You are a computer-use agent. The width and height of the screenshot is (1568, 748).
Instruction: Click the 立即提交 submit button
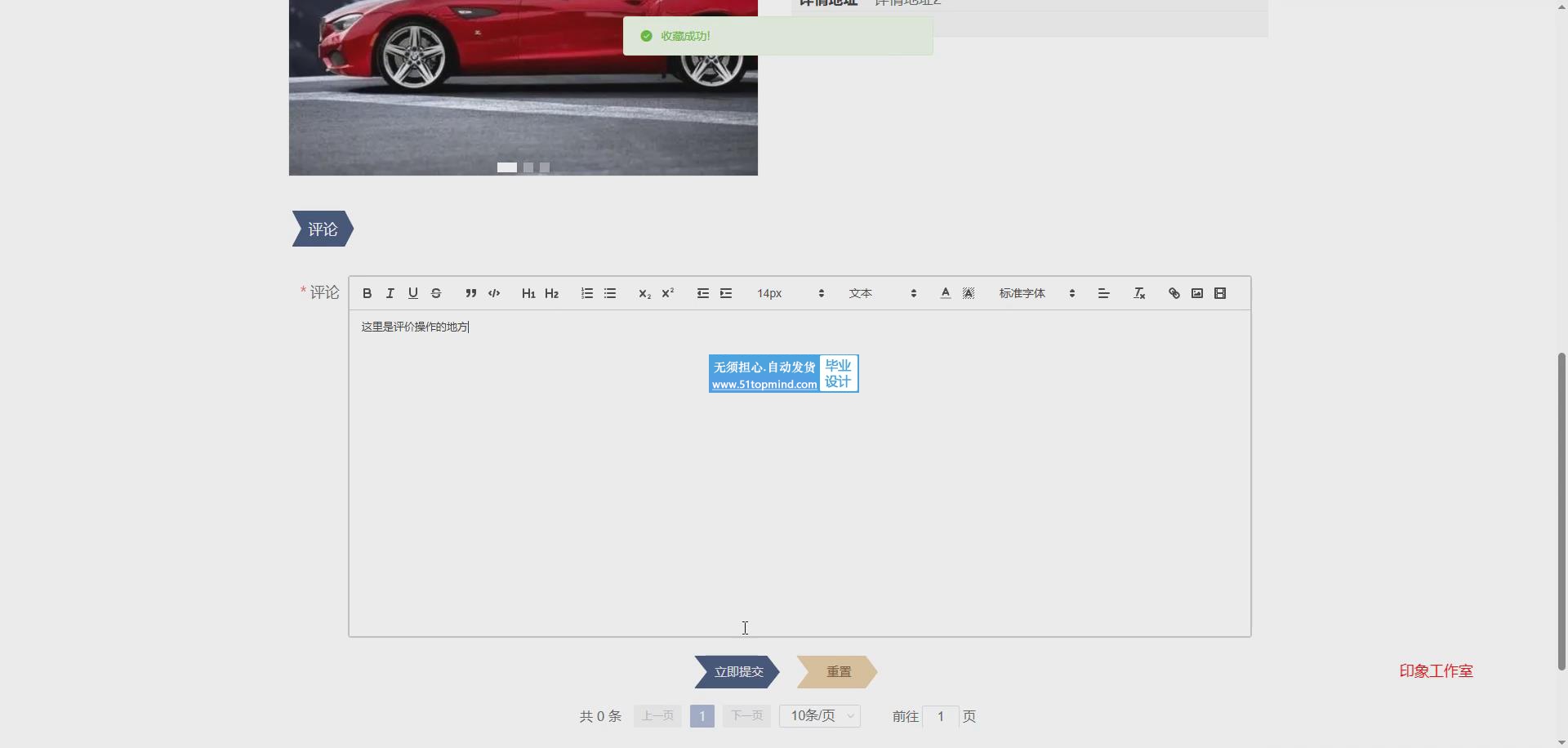point(737,672)
